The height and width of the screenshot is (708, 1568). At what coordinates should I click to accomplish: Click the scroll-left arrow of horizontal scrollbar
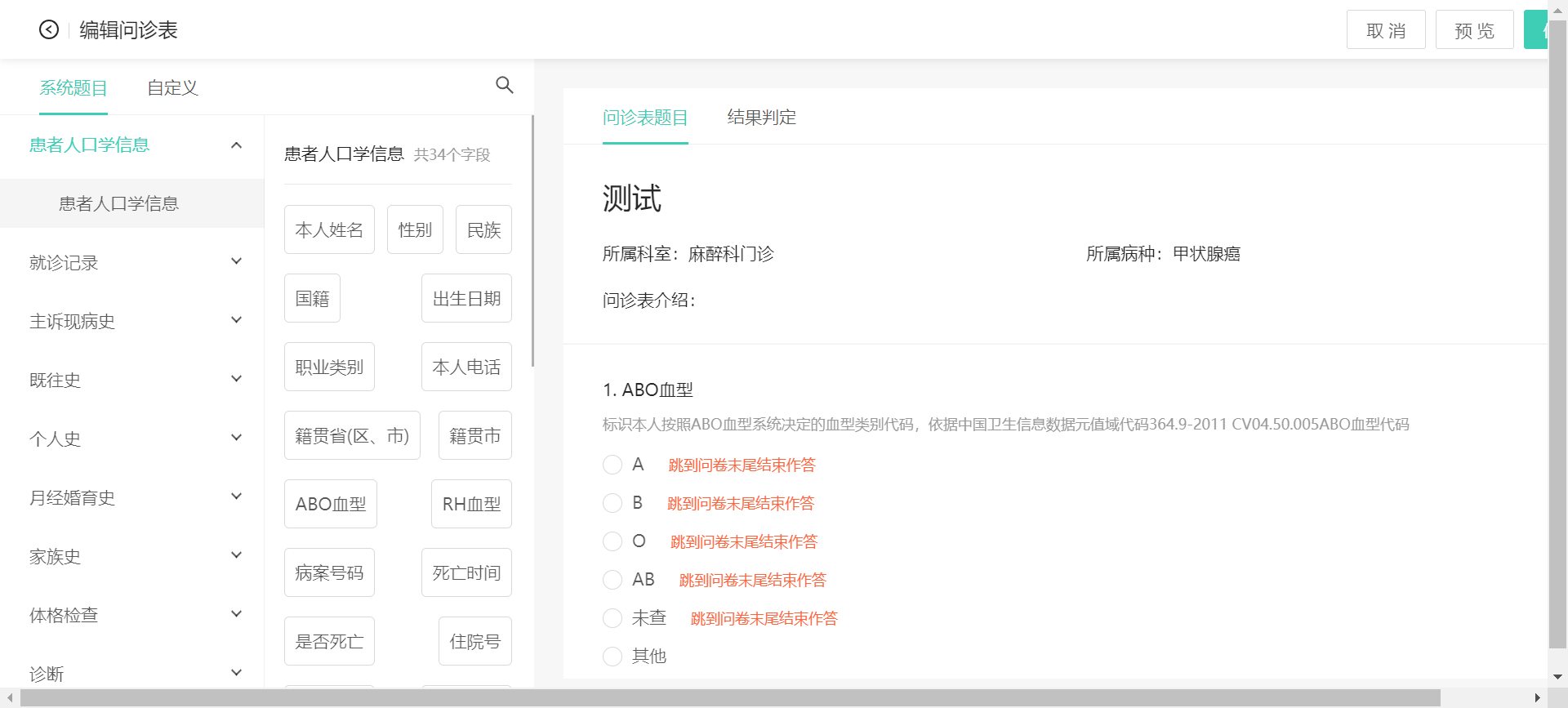(x=10, y=698)
